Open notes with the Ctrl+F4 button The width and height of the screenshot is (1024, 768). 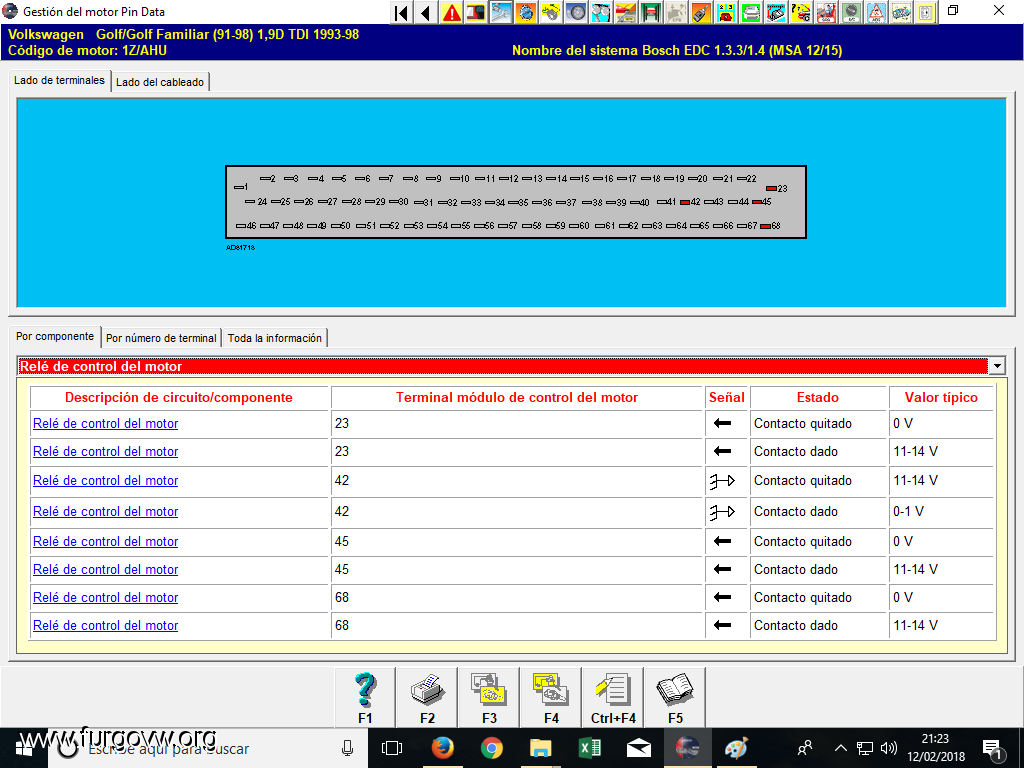pyautogui.click(x=613, y=697)
